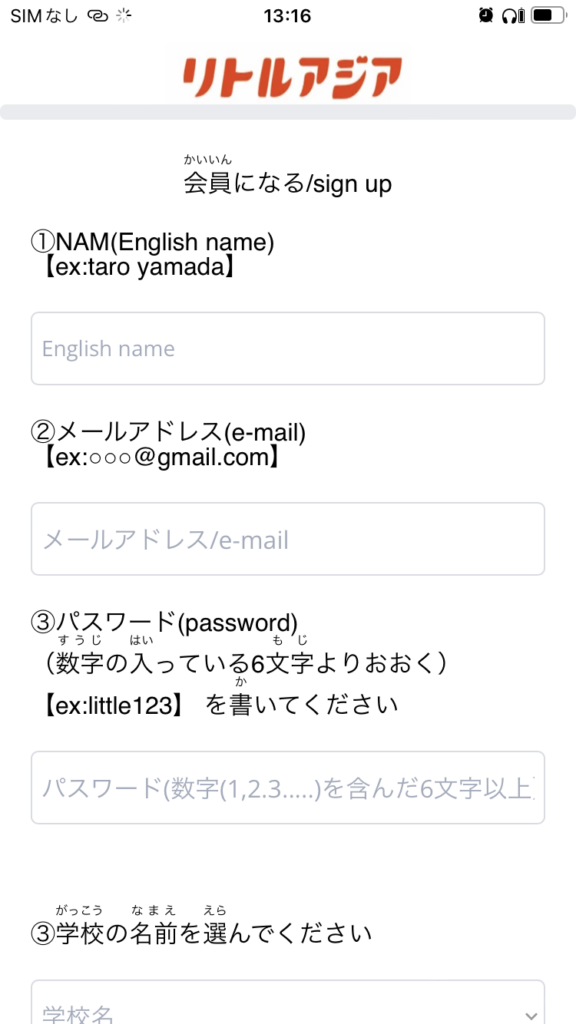Tap the リトルアジア logo

[291, 78]
